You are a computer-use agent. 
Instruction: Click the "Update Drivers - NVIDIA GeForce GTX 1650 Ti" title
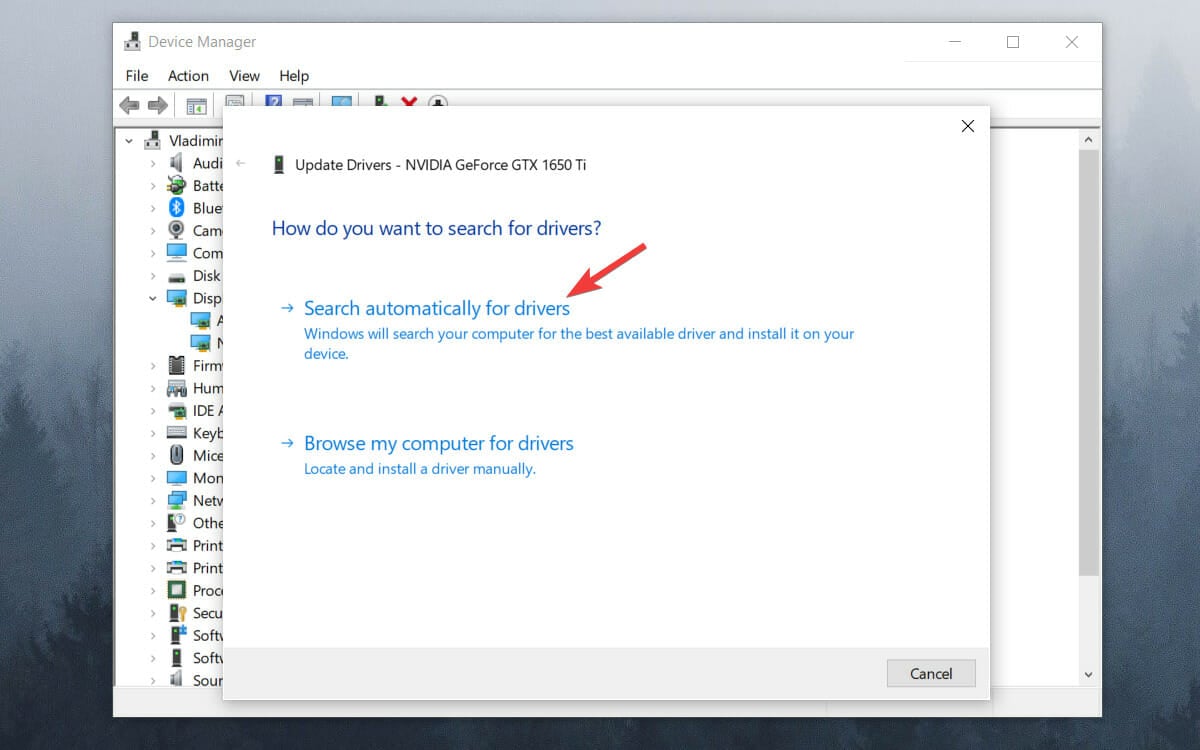pos(441,165)
